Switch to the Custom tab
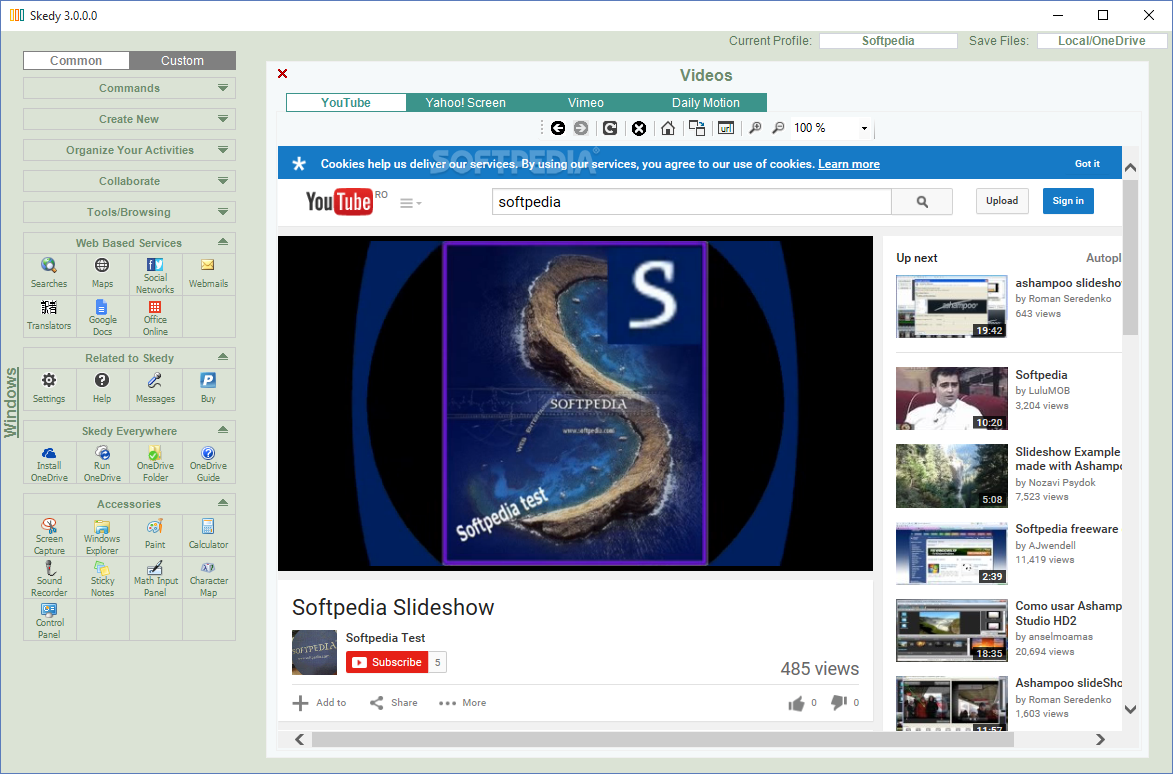 coord(183,61)
